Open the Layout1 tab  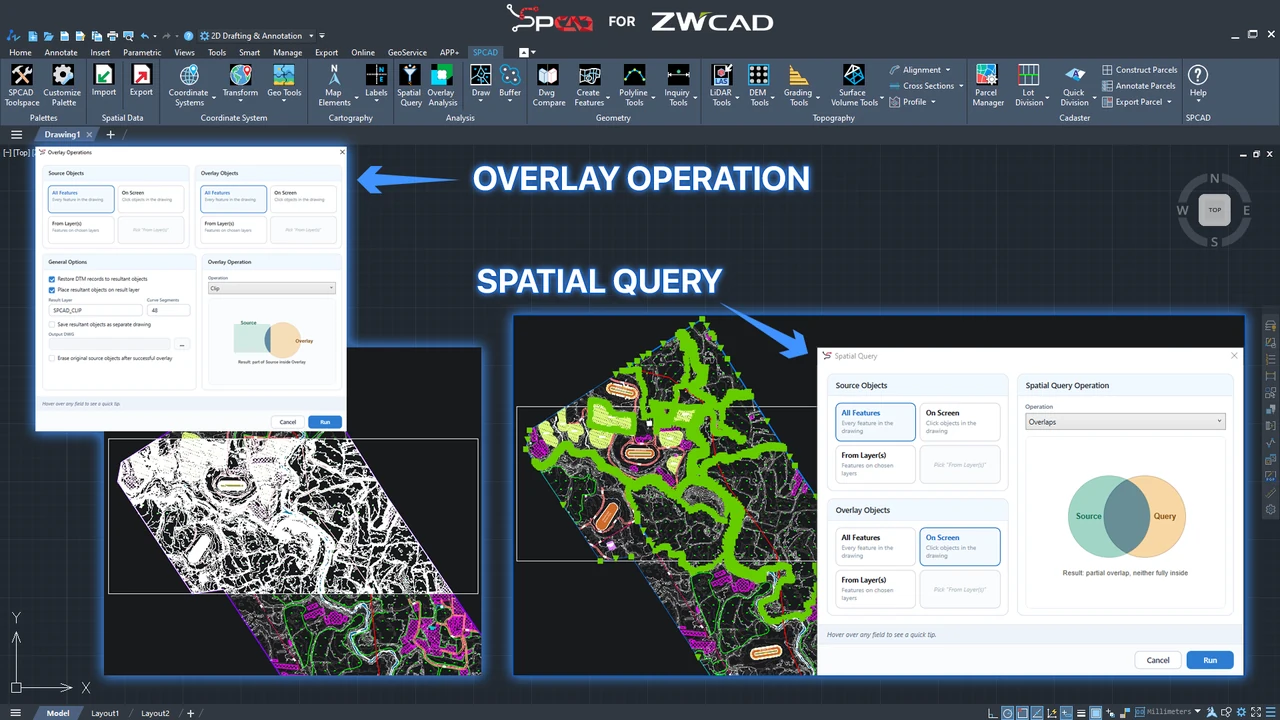[x=105, y=713]
